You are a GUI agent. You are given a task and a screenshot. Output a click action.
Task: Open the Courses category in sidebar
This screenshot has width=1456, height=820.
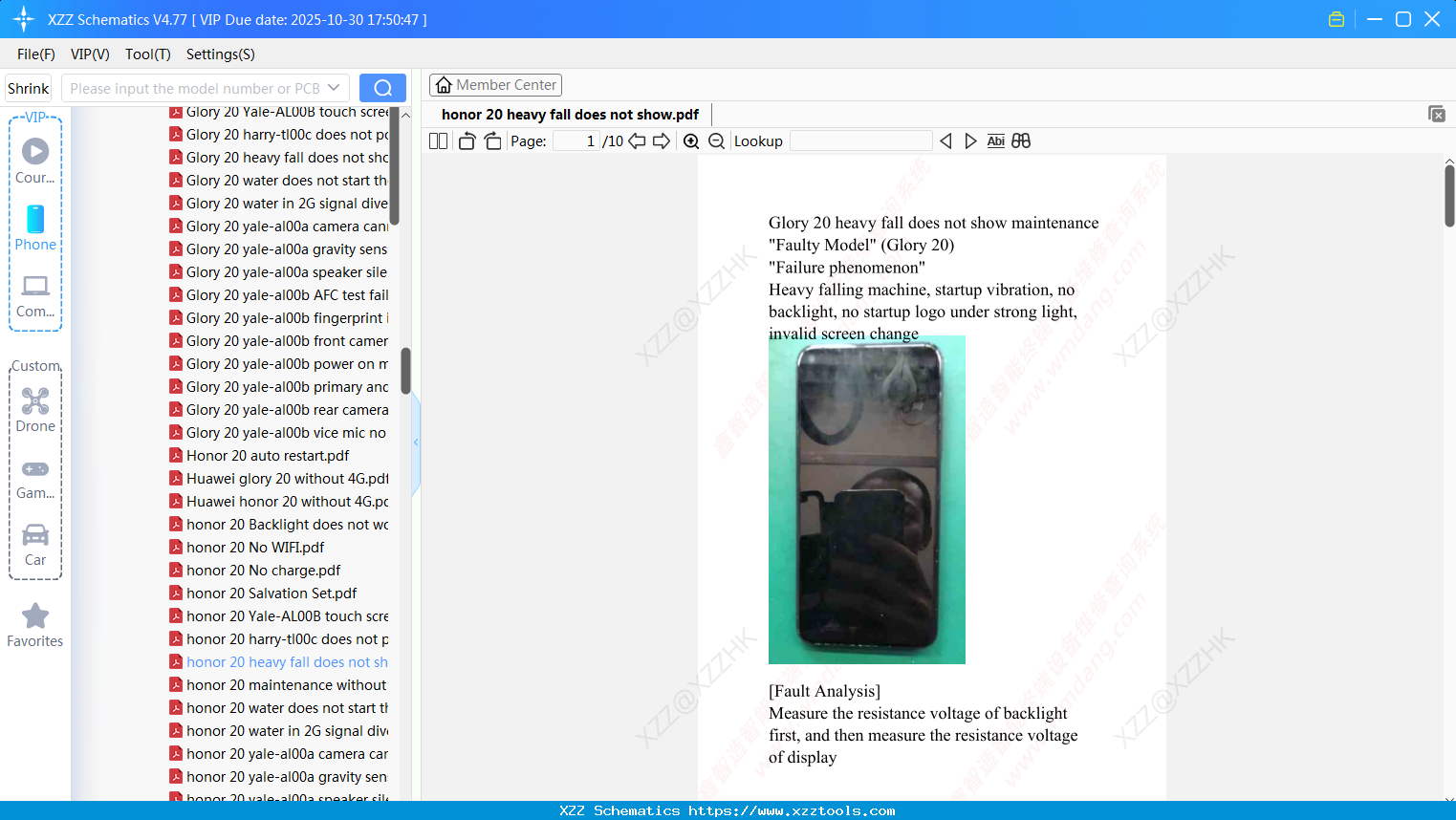[x=35, y=161]
